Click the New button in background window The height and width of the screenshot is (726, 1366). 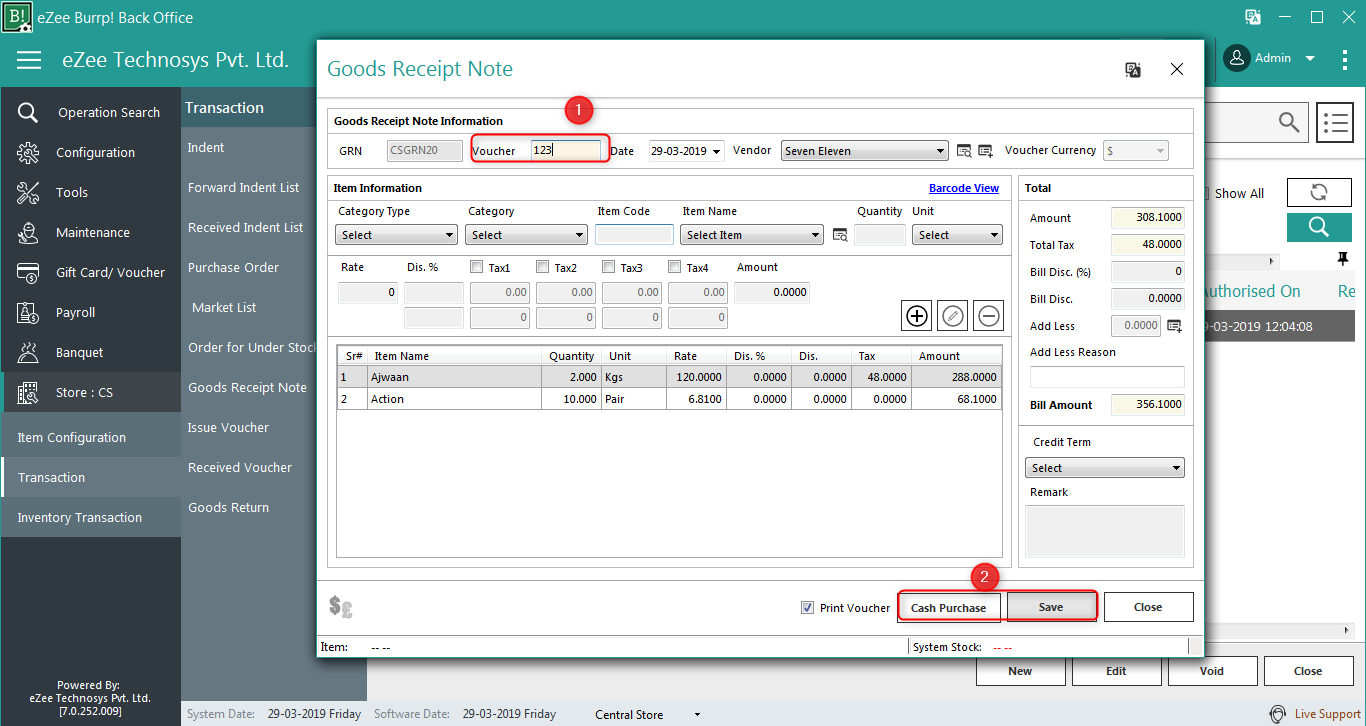(1020, 671)
